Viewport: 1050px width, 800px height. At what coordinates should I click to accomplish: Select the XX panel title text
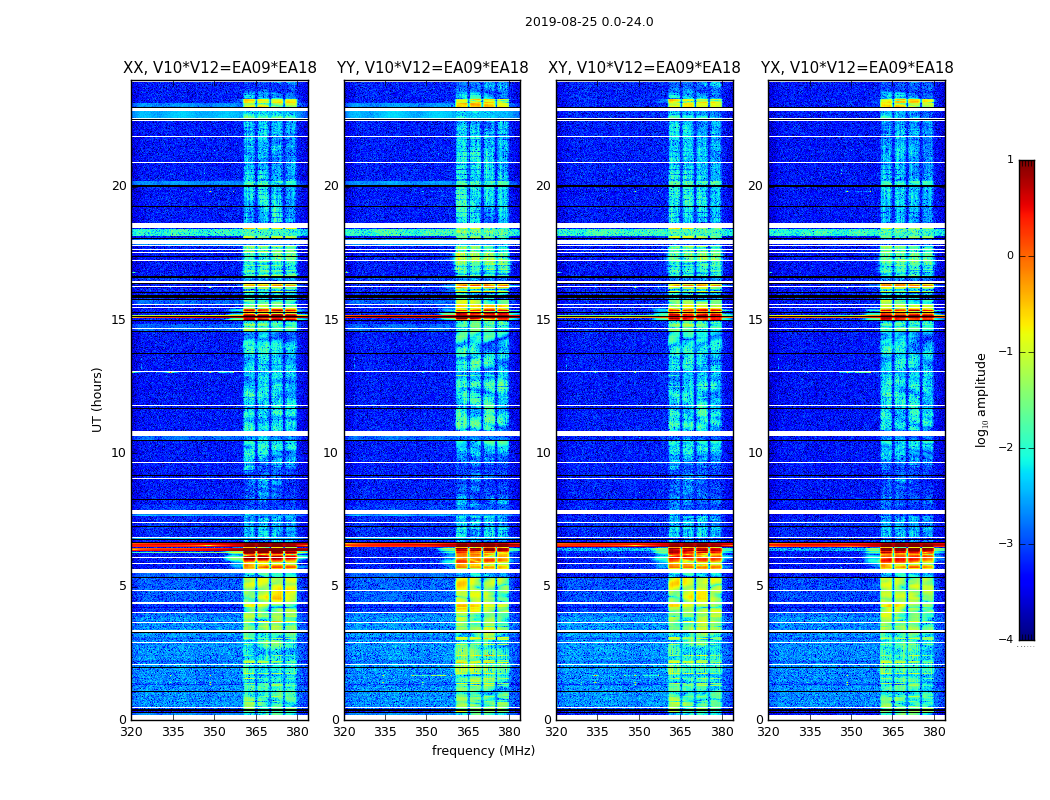tap(219, 68)
